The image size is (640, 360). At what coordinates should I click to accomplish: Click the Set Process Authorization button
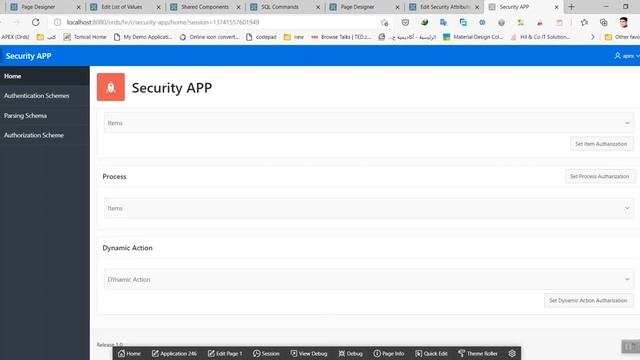tap(600, 176)
